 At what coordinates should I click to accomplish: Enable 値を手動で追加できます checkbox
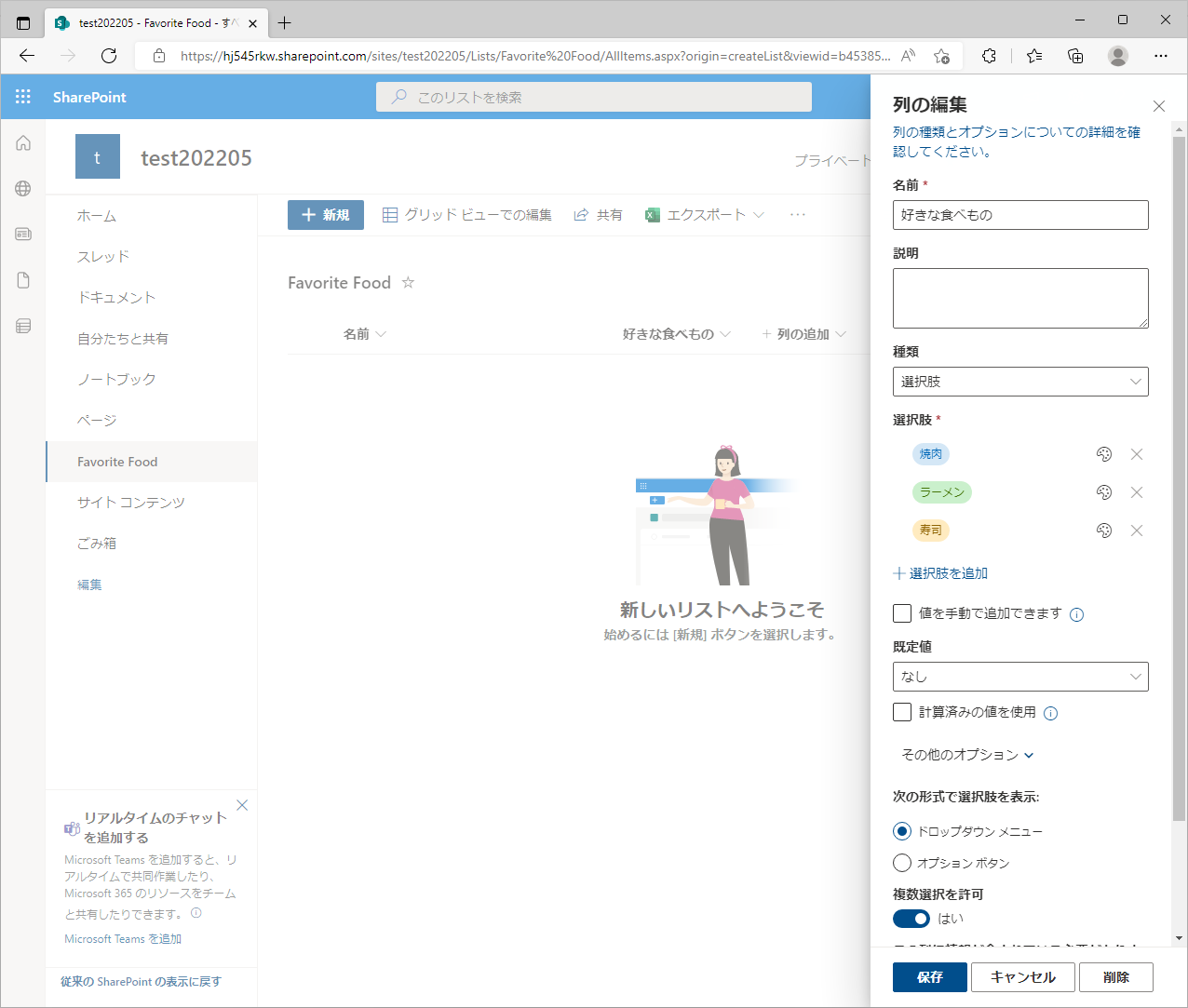tap(902, 613)
